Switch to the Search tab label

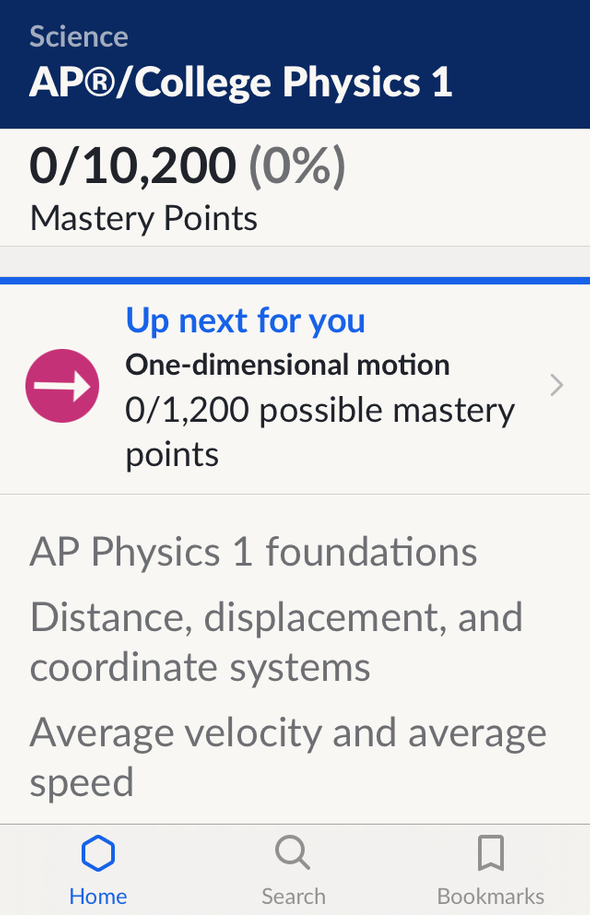point(294,896)
